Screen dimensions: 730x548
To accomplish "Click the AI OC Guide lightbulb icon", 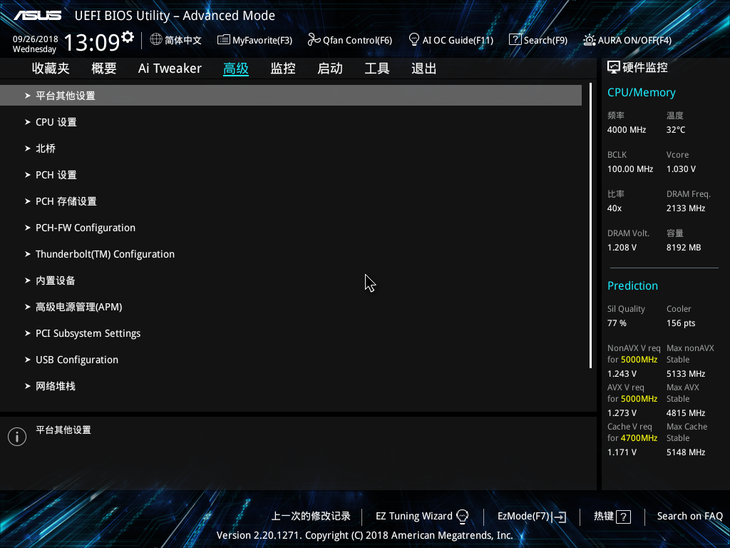I will 413,40.
